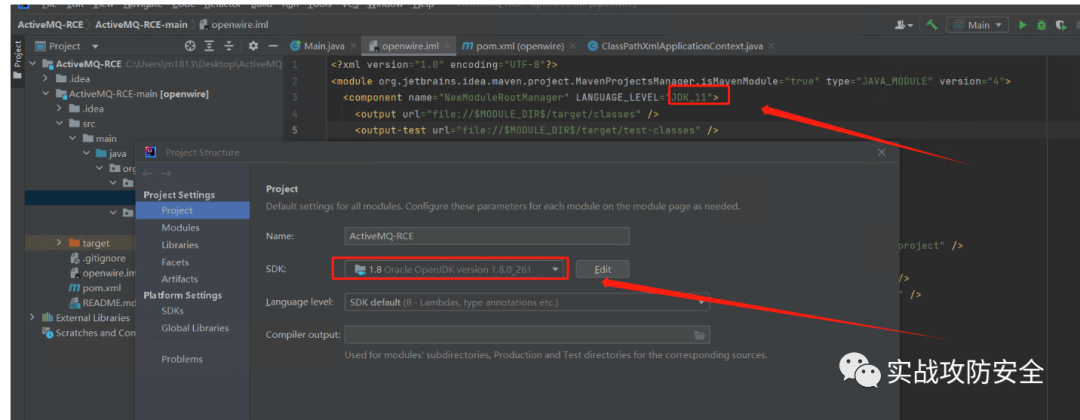Click folder browse icon in Compiler output field
The image size is (1080, 420).
[x=700, y=335]
